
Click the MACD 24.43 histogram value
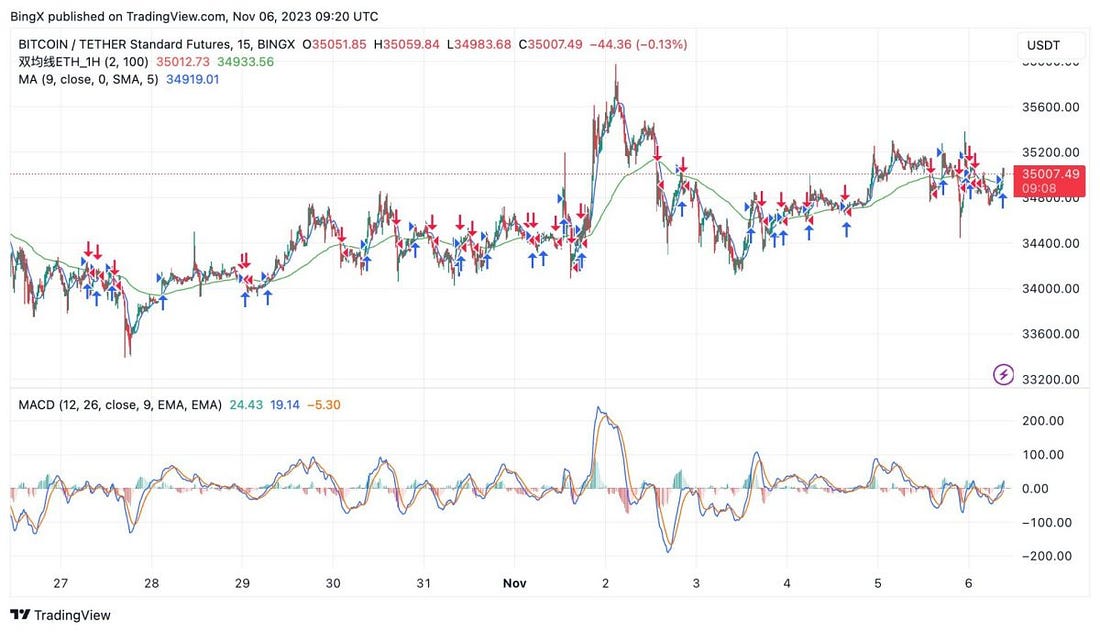tap(246, 405)
